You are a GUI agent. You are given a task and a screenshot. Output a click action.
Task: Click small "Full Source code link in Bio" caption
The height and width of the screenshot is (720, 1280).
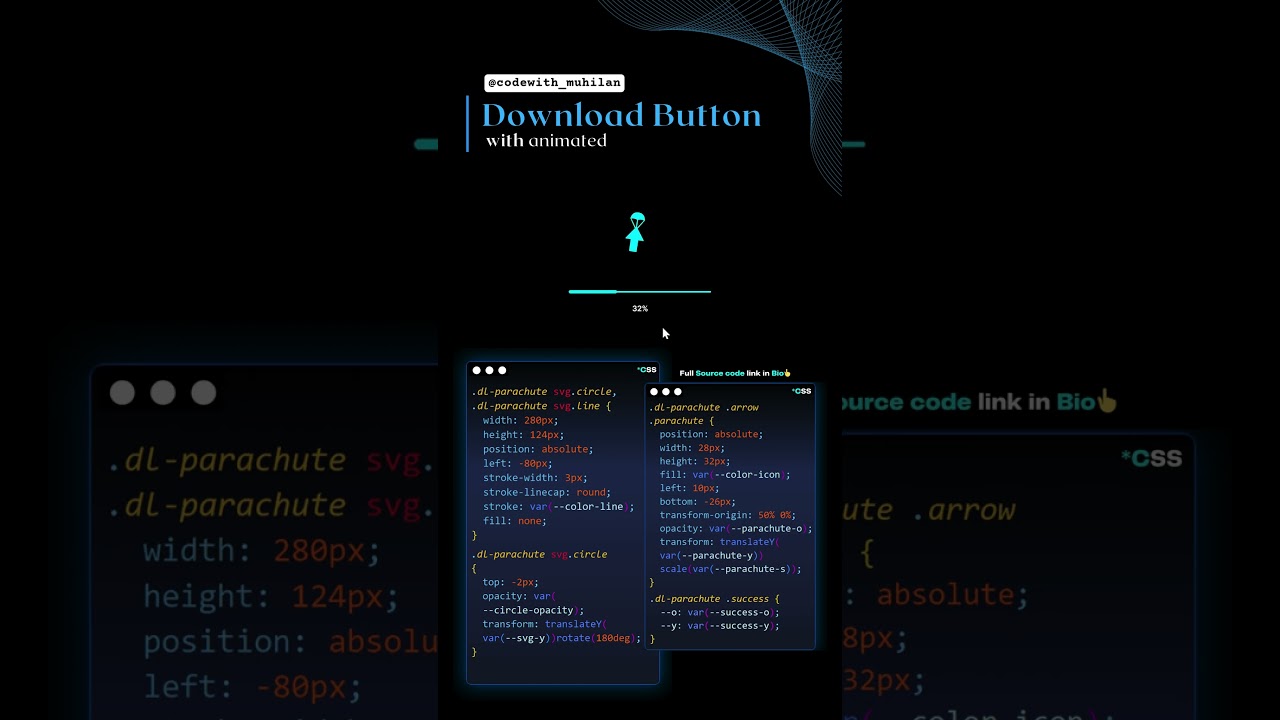[735, 373]
